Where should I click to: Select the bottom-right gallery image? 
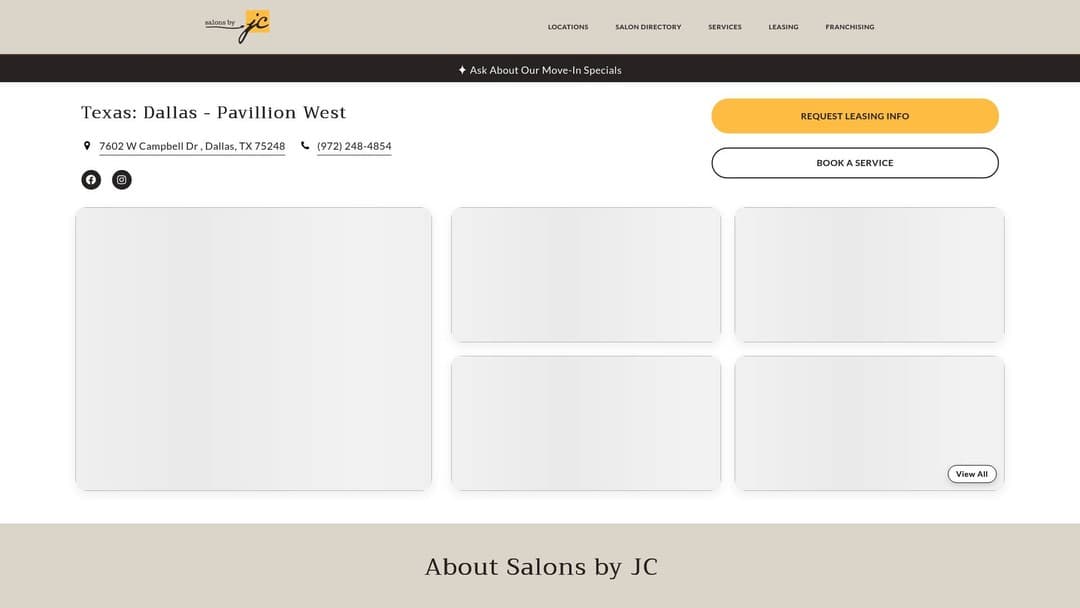click(870, 422)
